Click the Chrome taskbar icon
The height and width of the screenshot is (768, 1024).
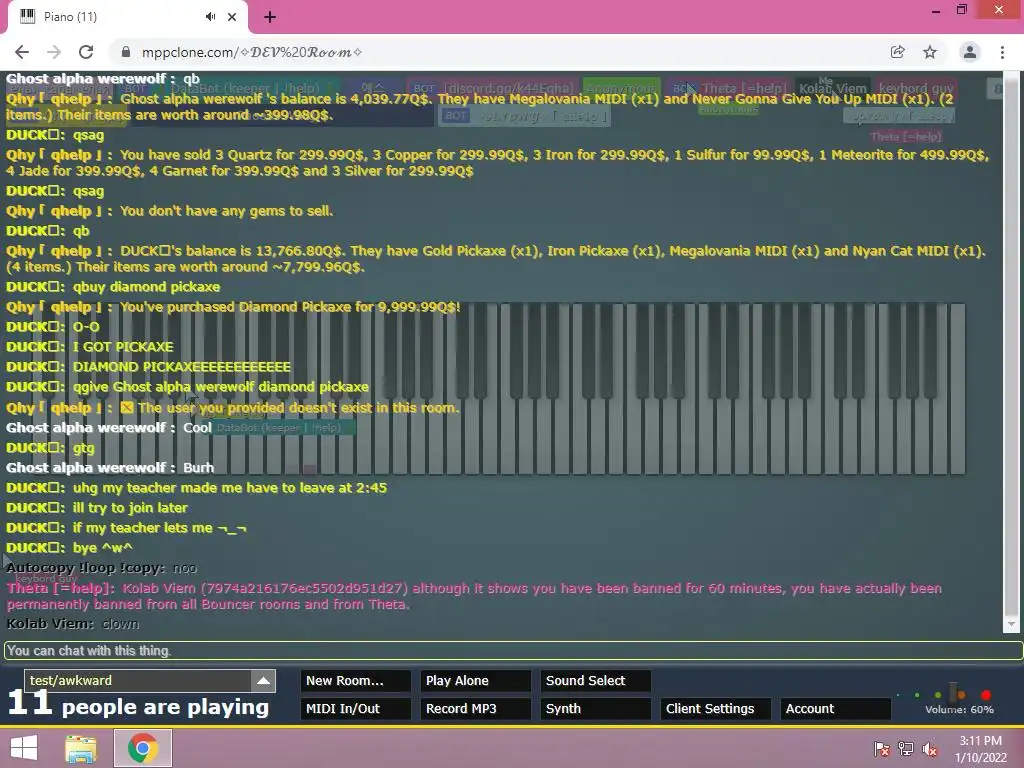coord(143,748)
